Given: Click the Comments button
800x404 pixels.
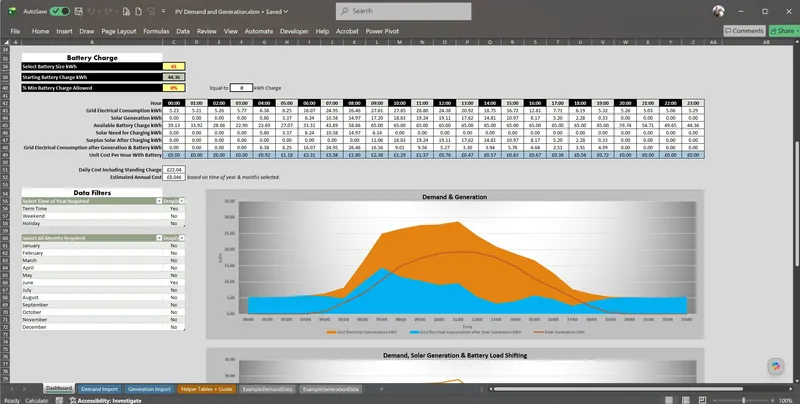Looking at the screenshot, I should [744, 31].
